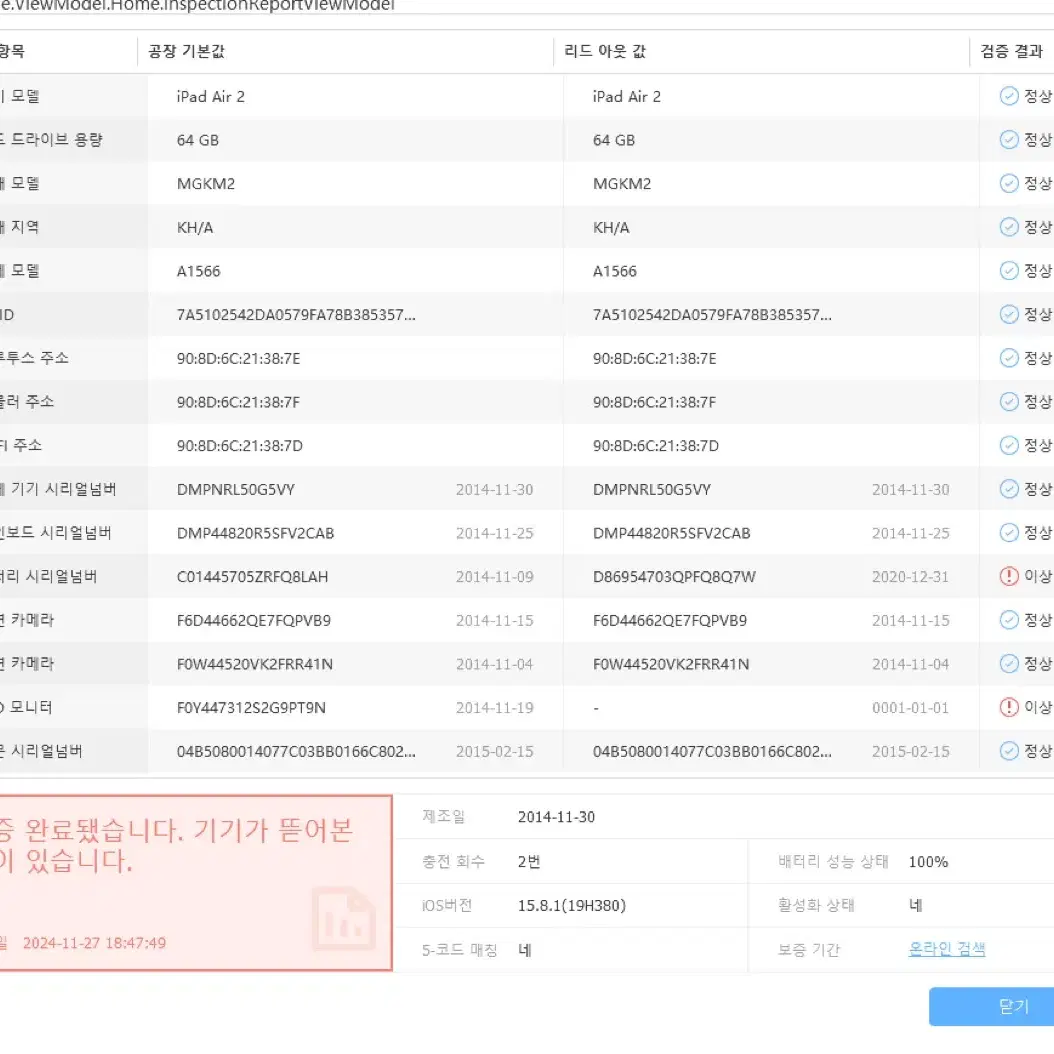Image resolution: width=1054 pixels, height=1054 pixels.
Task: Click the red verification complete message
Action: 176,846
